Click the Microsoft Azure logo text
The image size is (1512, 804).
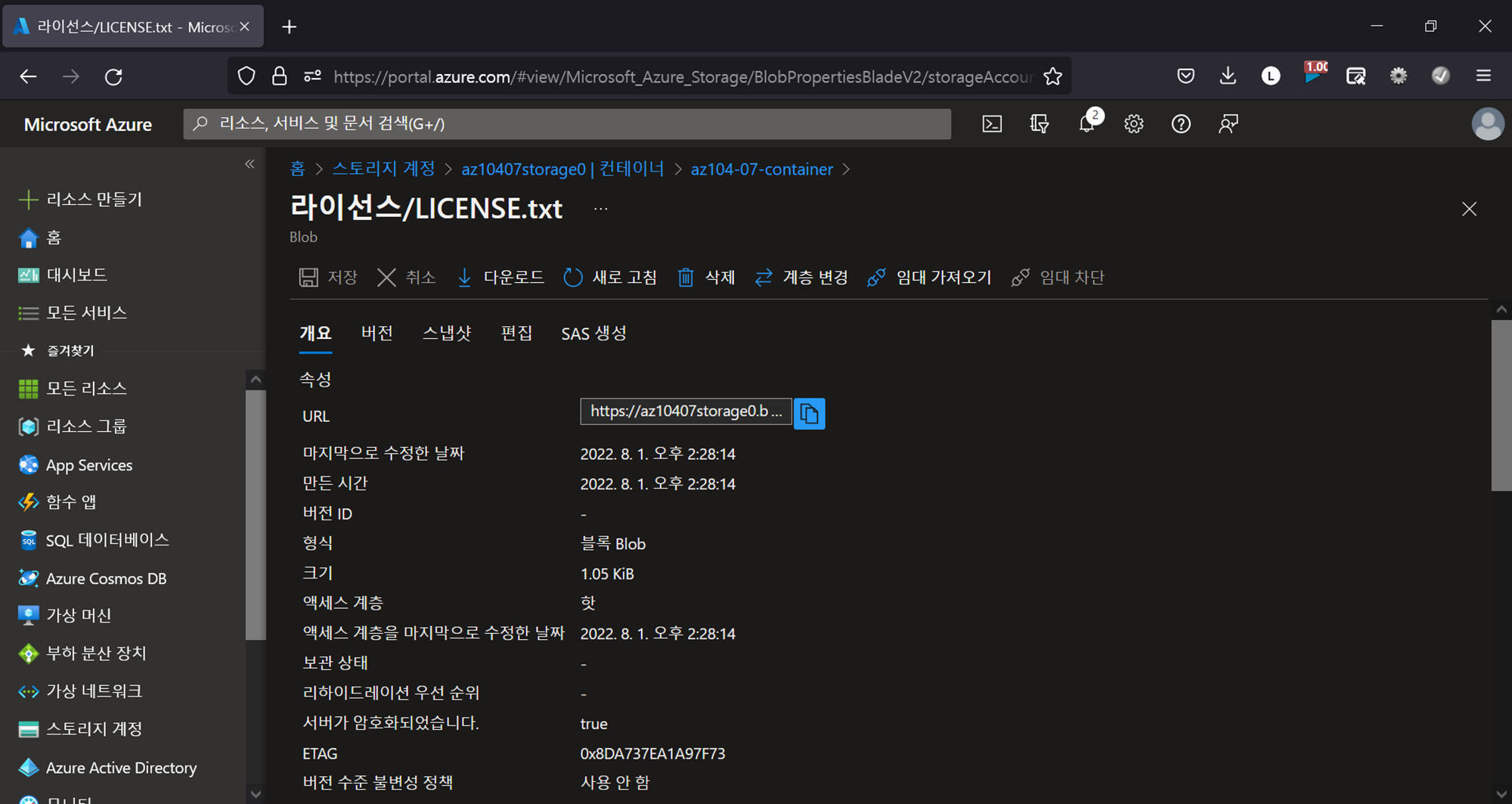(x=88, y=125)
